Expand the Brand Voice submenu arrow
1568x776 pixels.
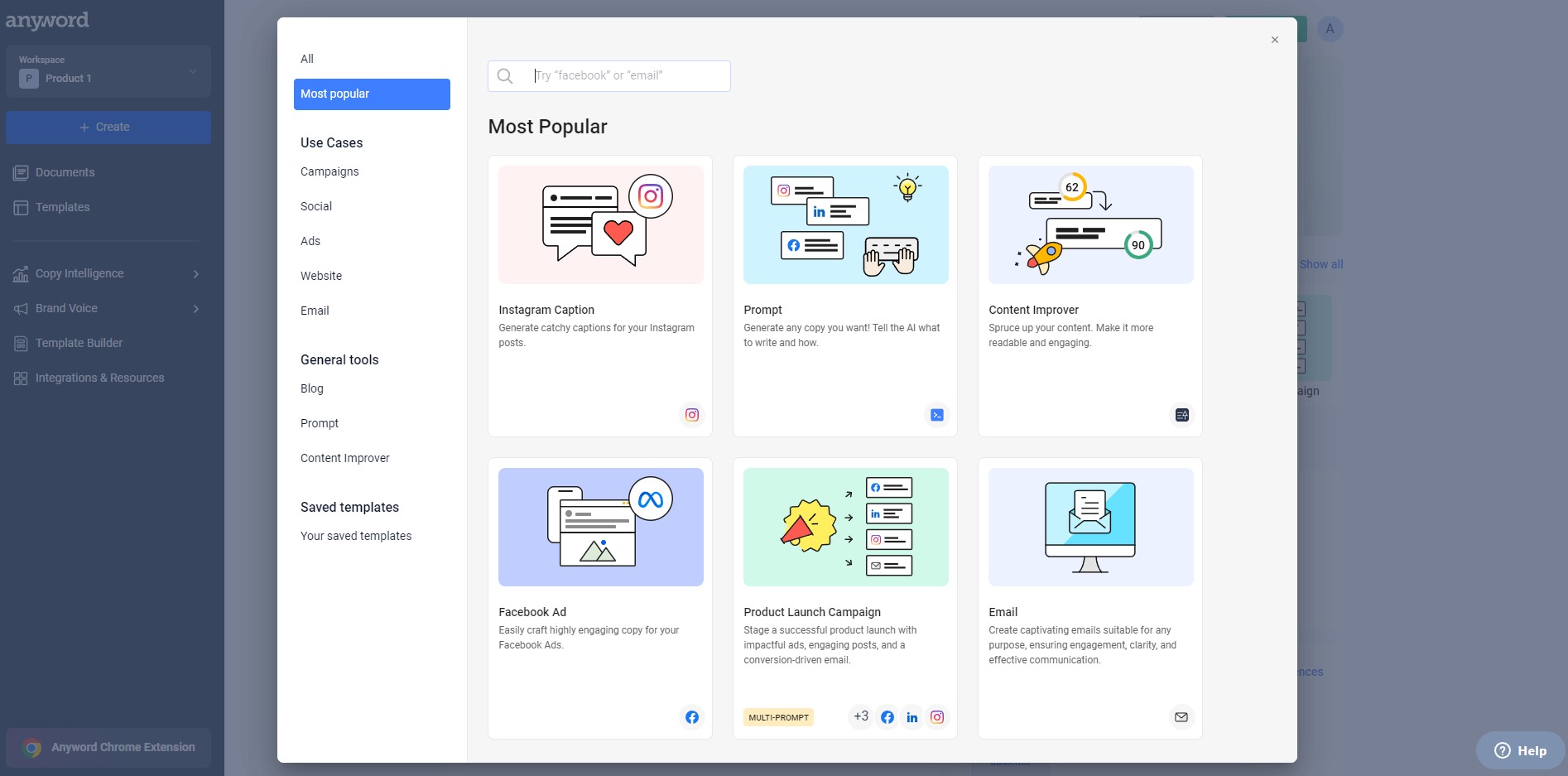196,309
